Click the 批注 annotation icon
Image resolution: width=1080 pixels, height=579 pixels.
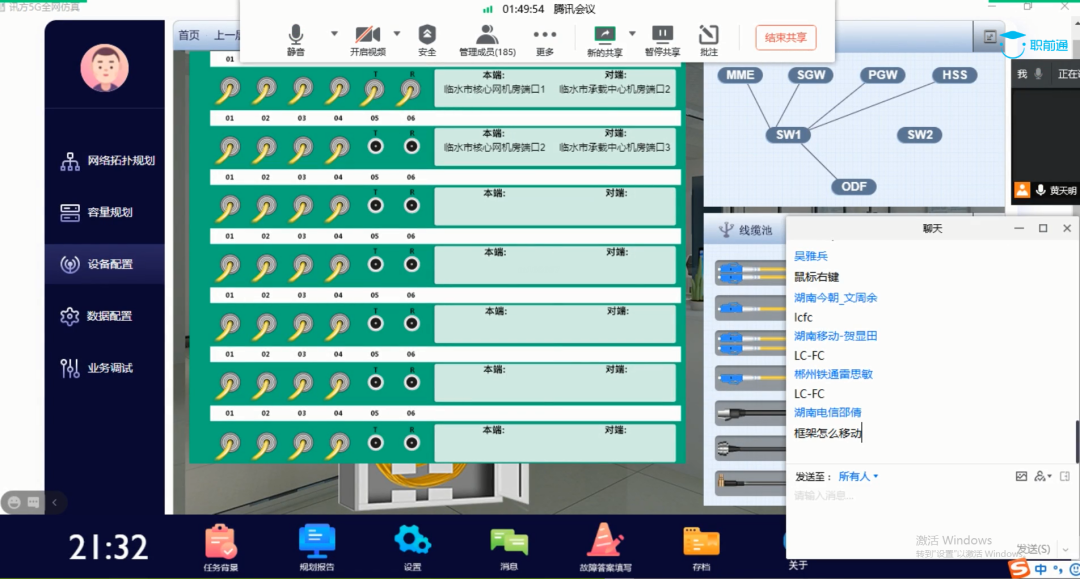709,37
